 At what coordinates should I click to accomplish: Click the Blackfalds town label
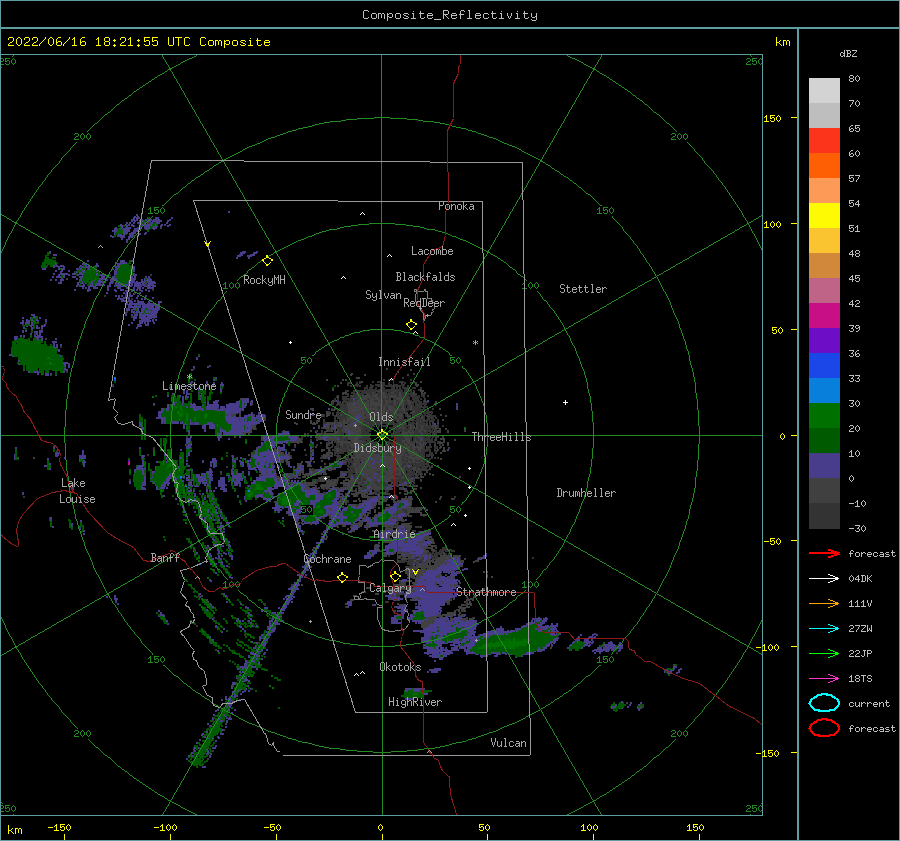coord(425,277)
